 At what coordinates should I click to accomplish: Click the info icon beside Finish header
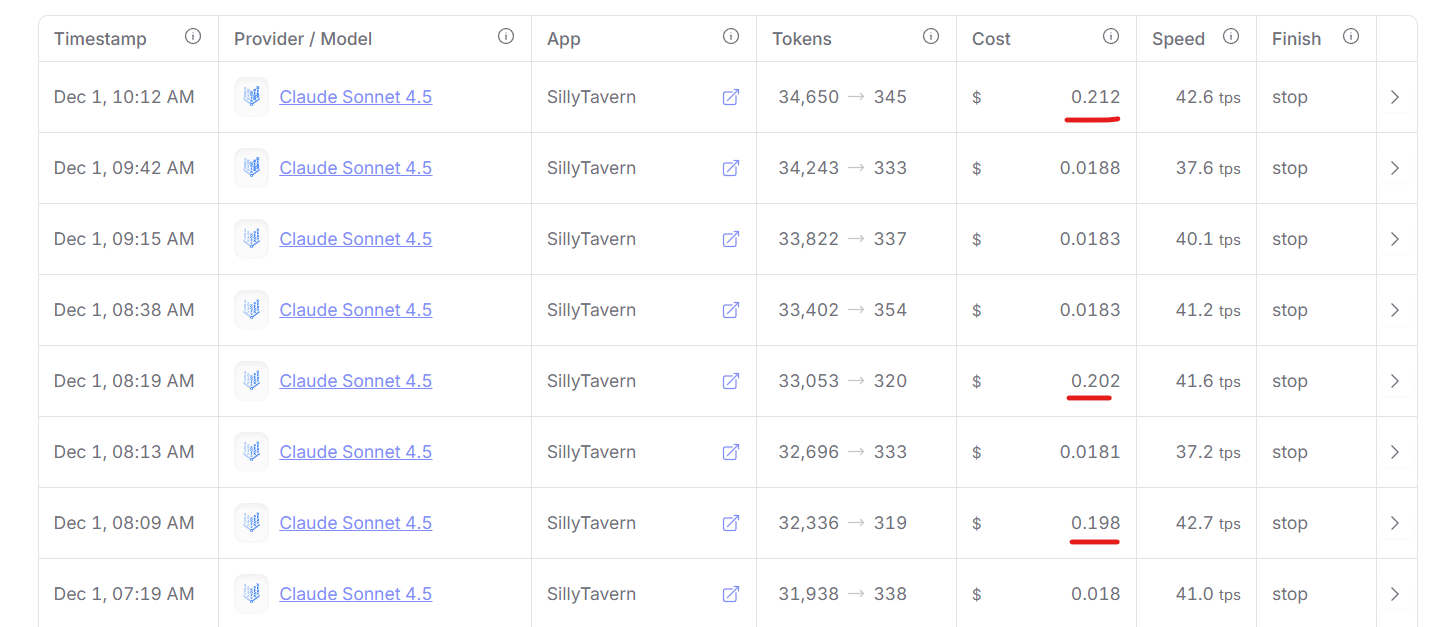pos(1351,37)
